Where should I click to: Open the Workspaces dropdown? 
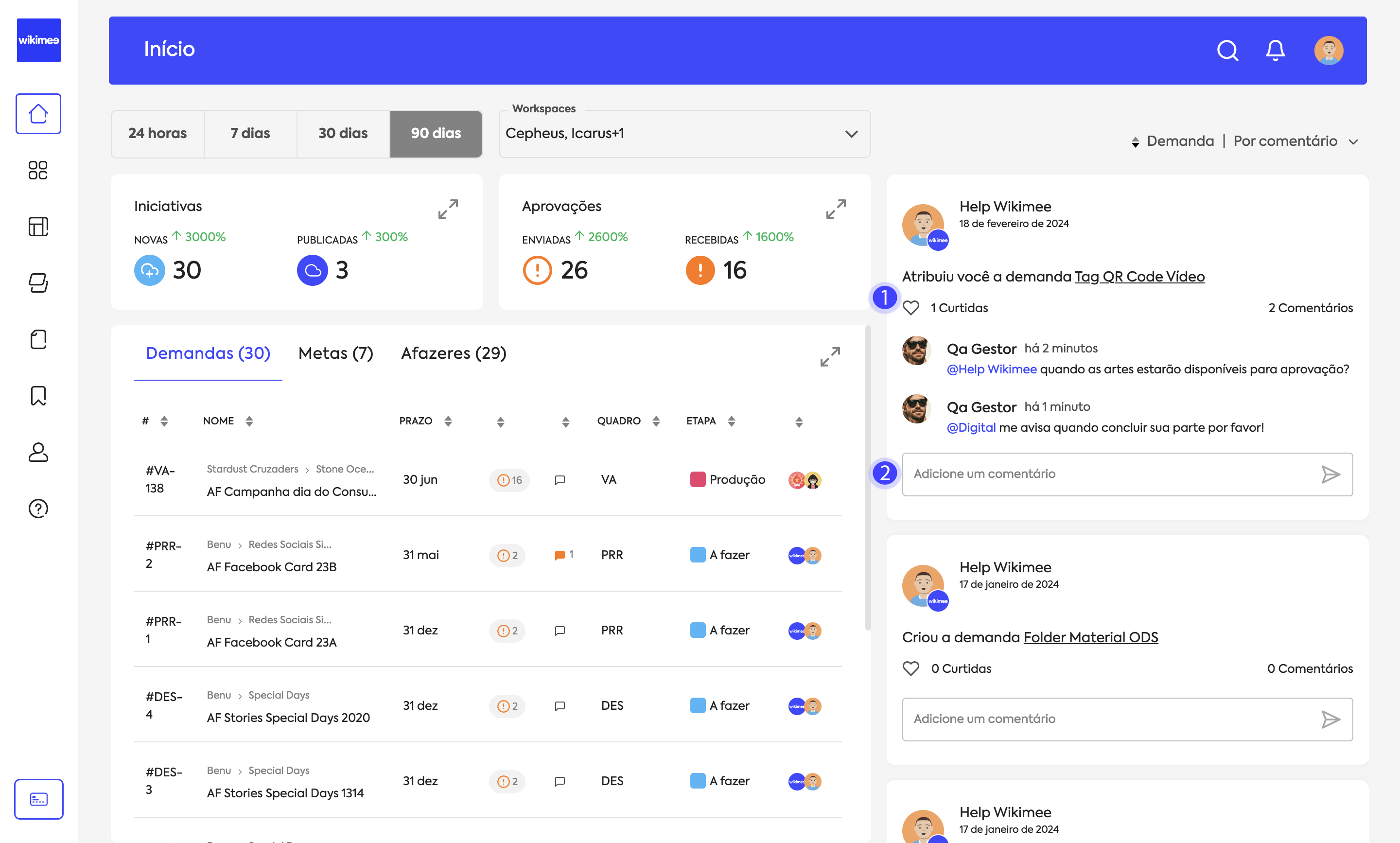(684, 134)
